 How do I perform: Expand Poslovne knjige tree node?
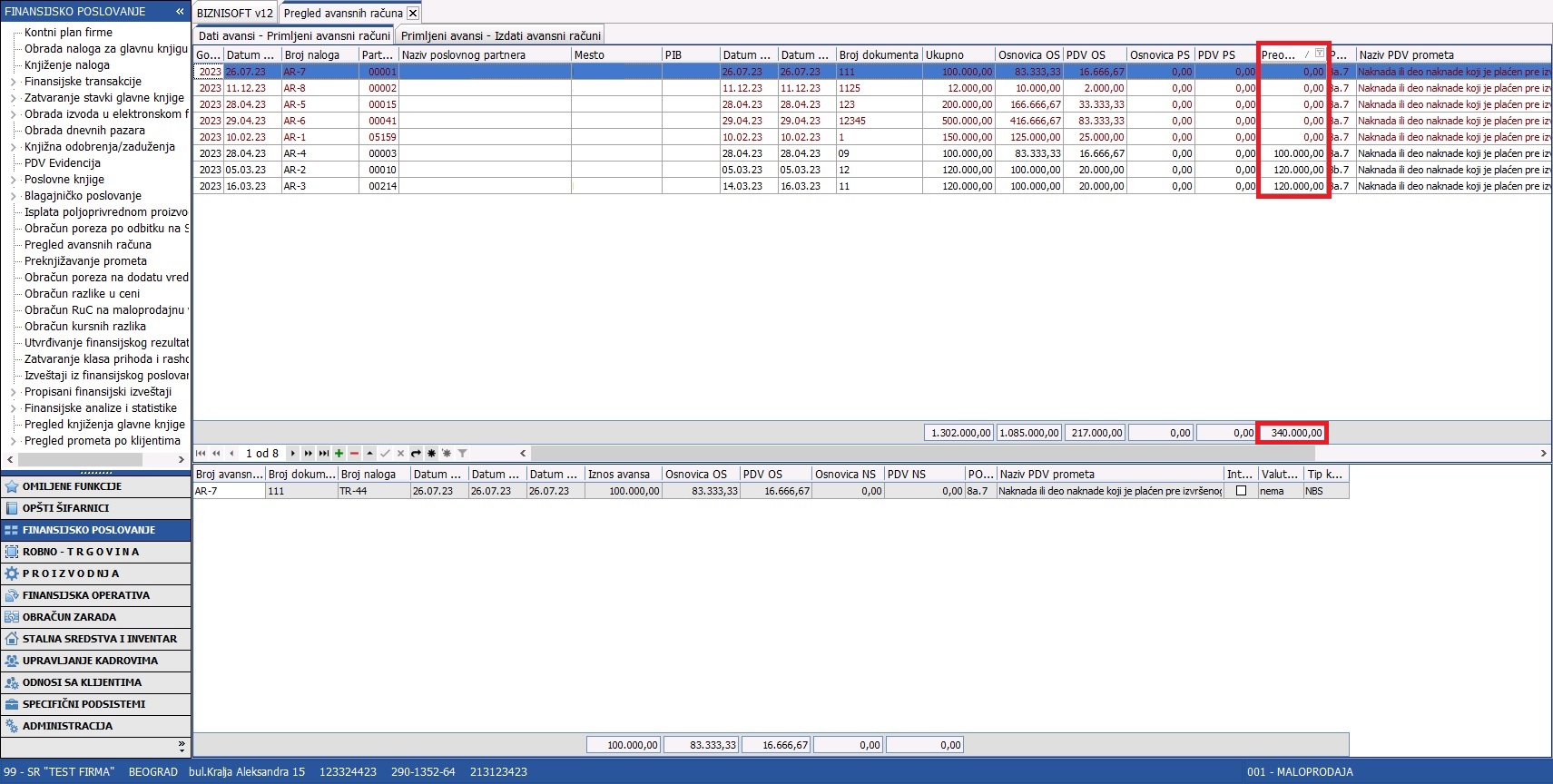pos(13,180)
